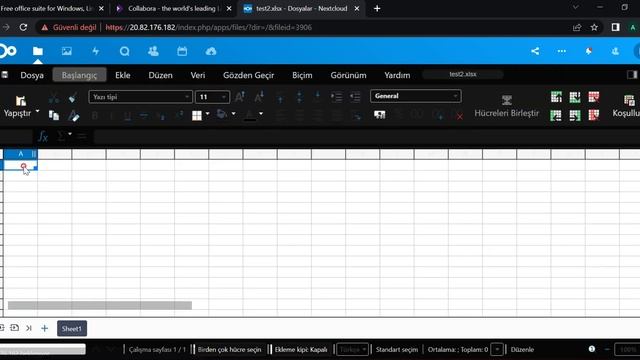The image size is (640, 360).
Task: Click the Koşullu conditional formatting icon
Action: tap(629, 100)
